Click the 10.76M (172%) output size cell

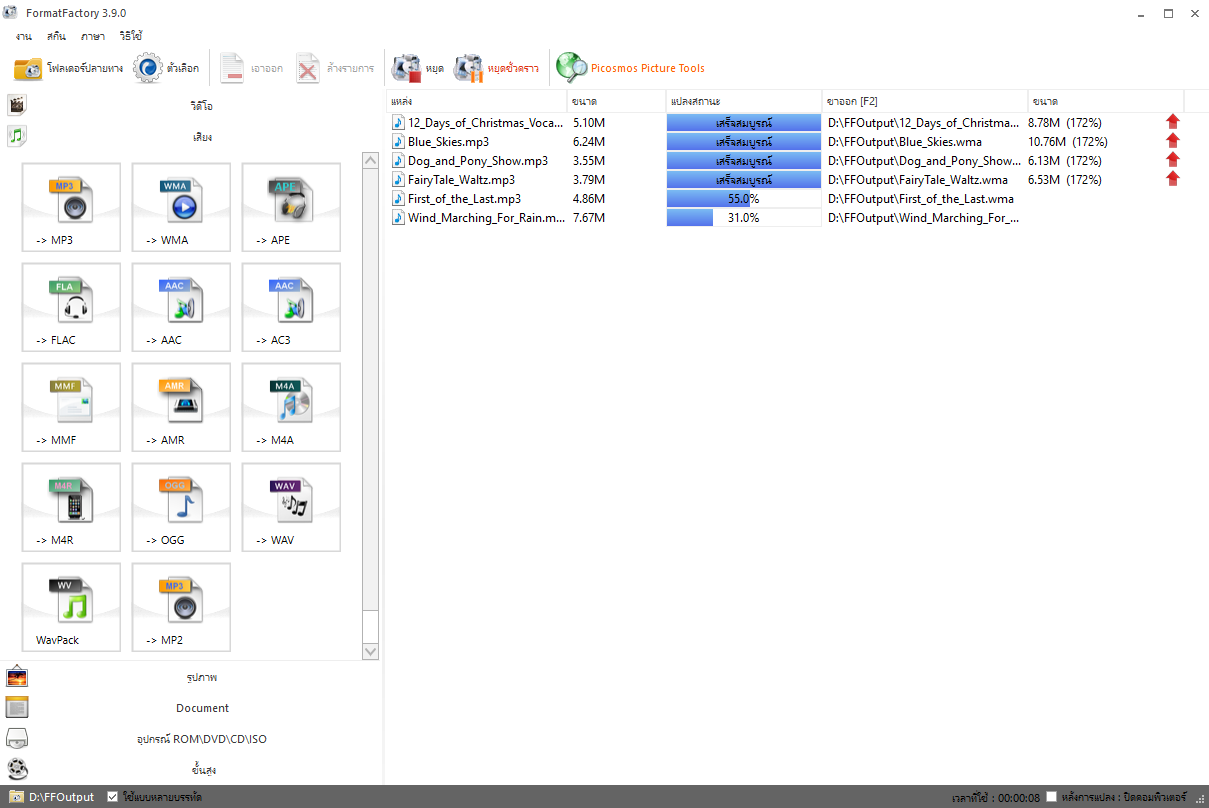(1068, 142)
